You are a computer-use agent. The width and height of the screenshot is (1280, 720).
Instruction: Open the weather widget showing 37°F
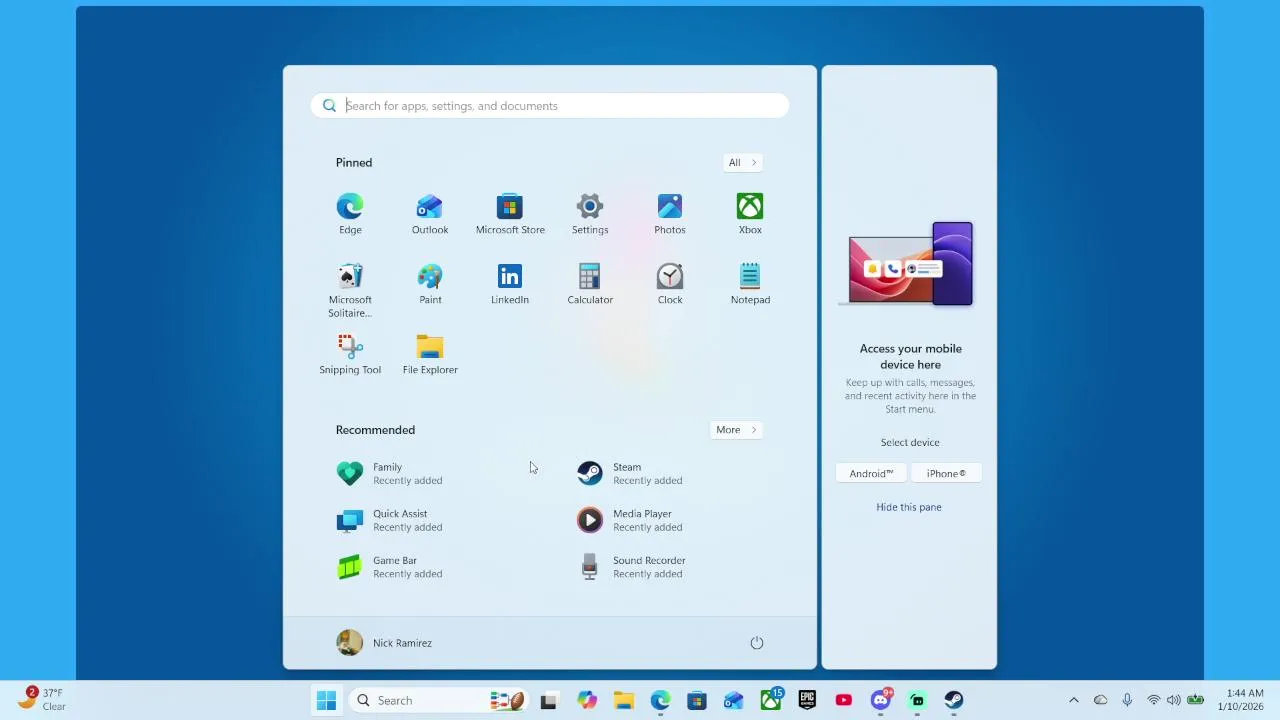[42, 699]
